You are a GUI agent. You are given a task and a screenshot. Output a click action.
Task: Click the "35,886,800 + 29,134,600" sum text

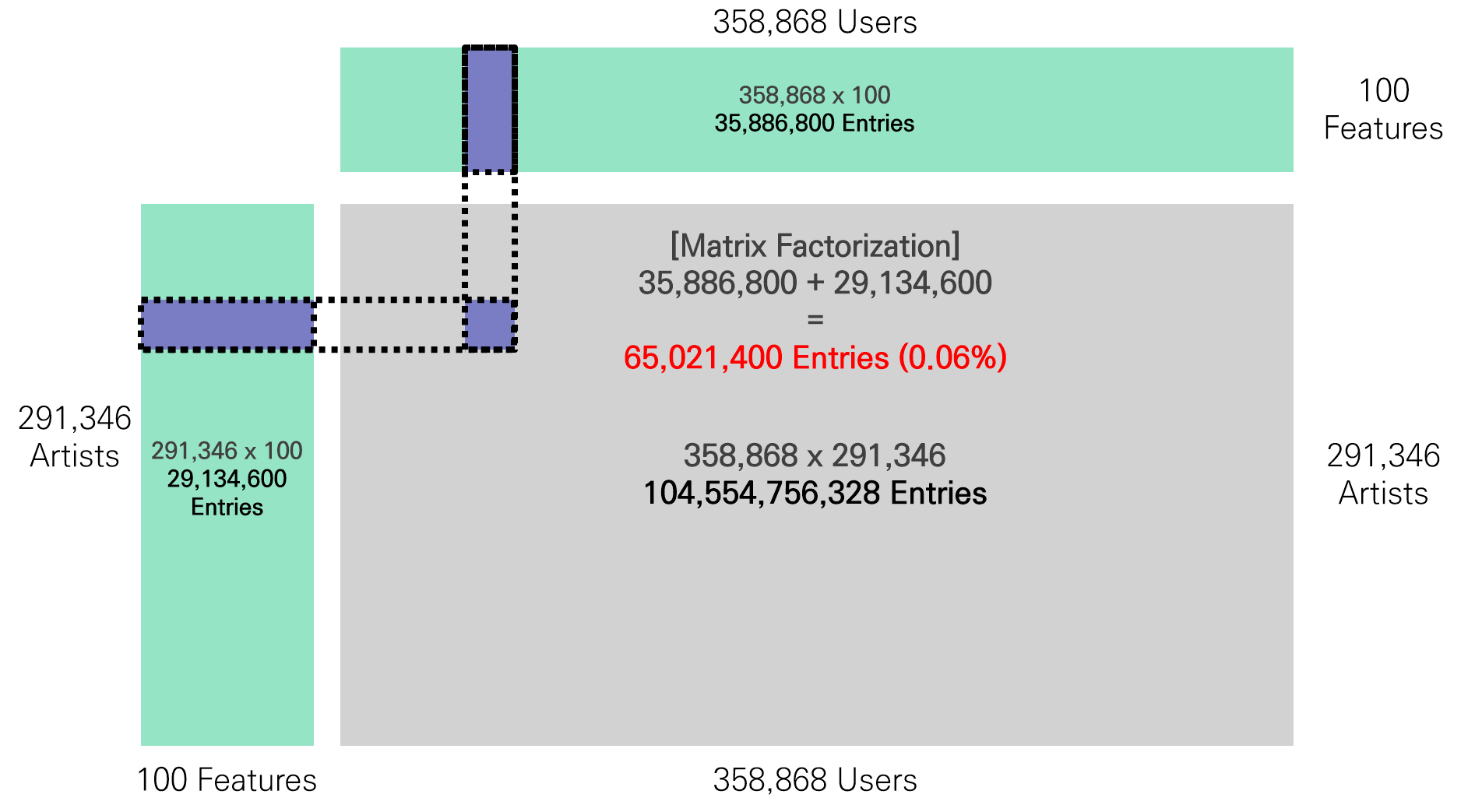tap(815, 283)
